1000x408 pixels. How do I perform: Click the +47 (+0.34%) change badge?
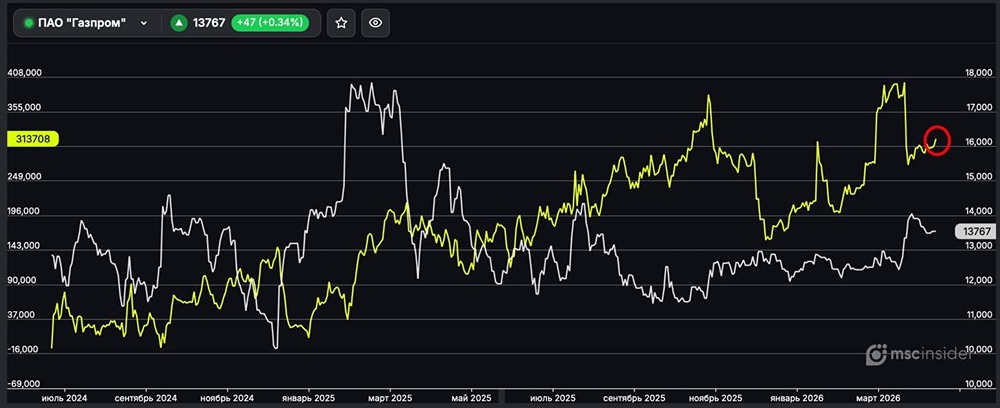pos(270,23)
